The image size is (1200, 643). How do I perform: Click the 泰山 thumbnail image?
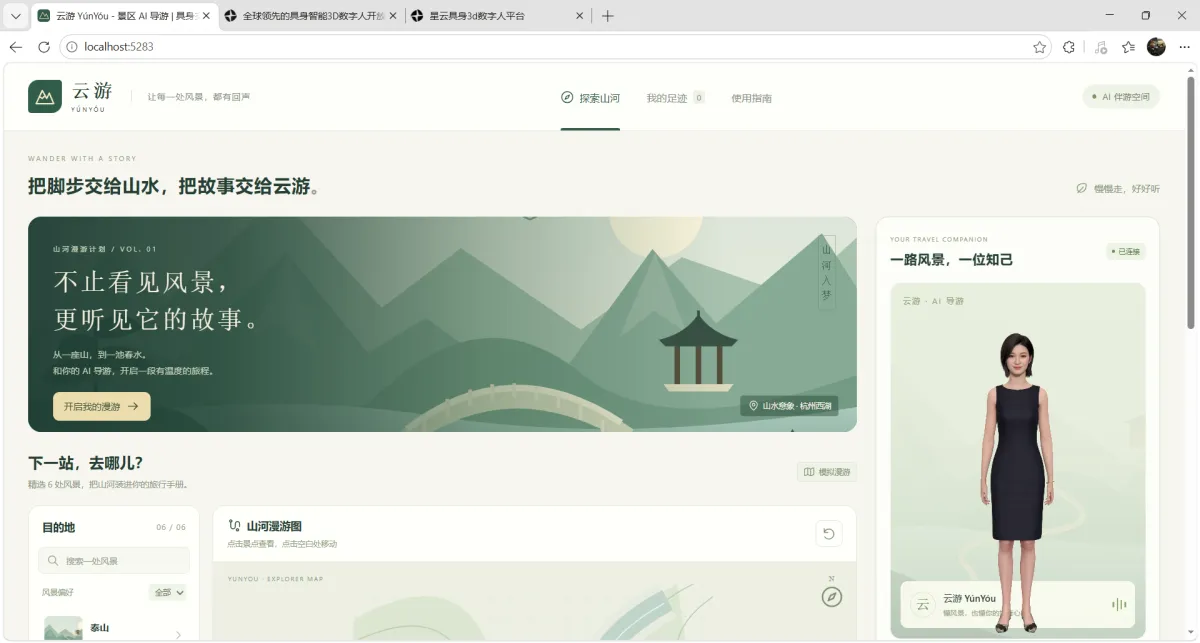point(63,629)
